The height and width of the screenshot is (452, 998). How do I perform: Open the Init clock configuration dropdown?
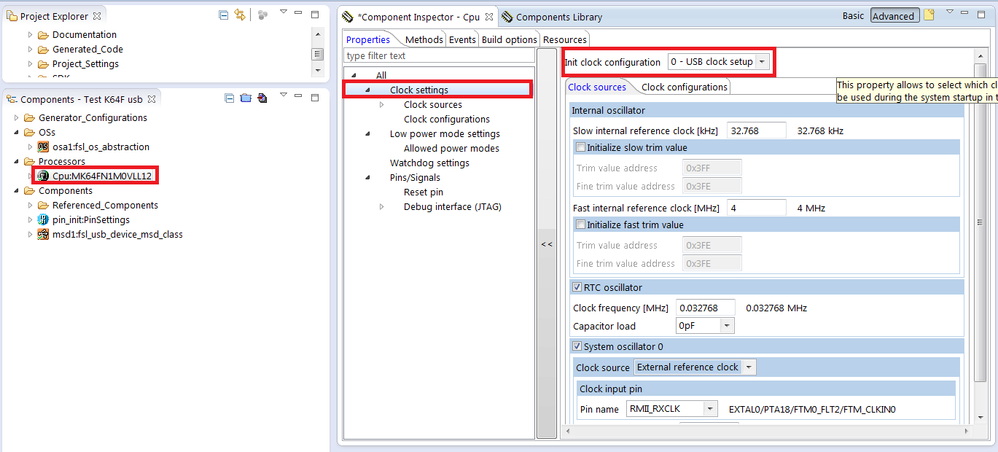click(x=763, y=62)
